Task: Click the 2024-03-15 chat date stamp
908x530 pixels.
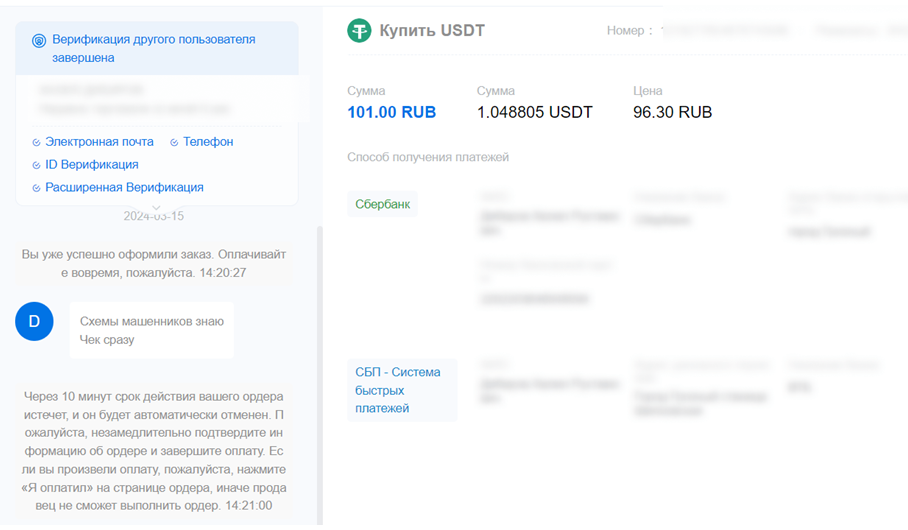Action: click(x=153, y=216)
